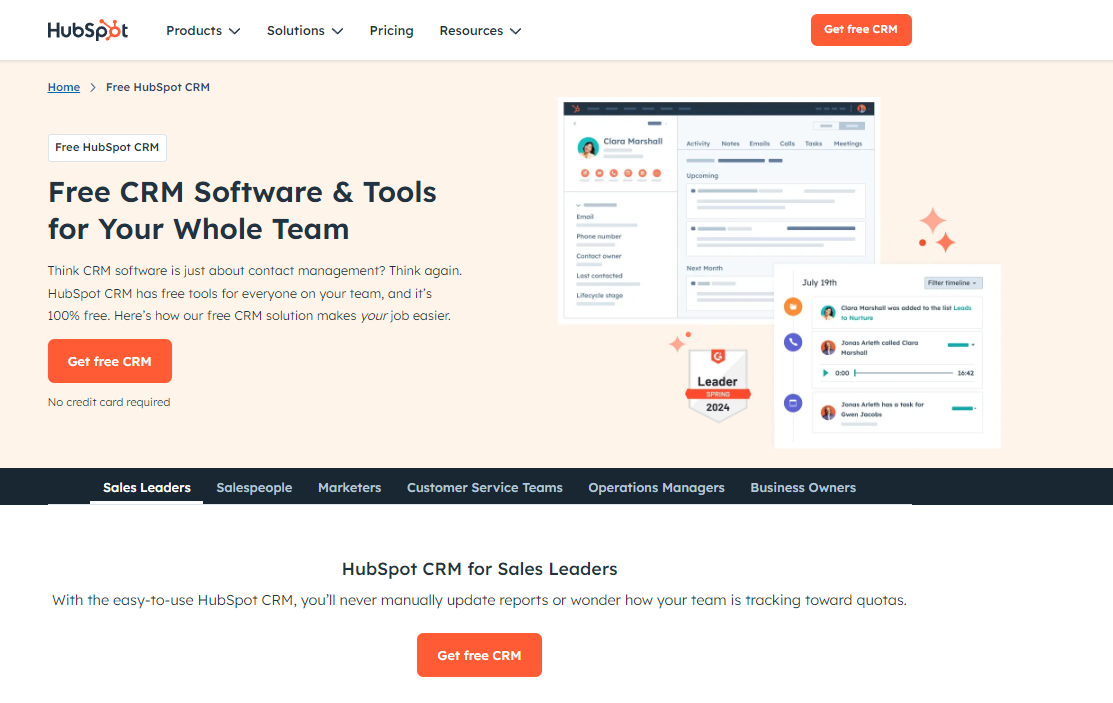Click the sprocket icon in illustration top bar
This screenshot has width=1113, height=703.
coord(576,109)
